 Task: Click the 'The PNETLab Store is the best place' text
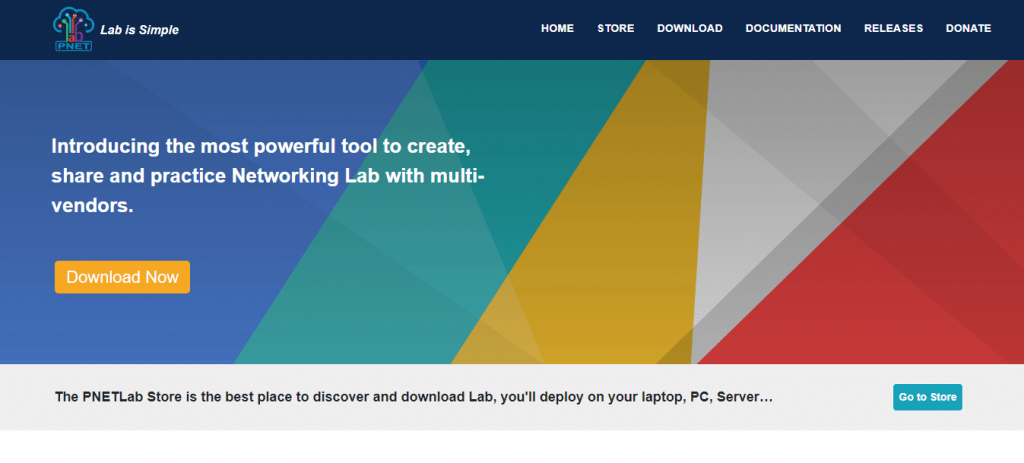point(414,397)
